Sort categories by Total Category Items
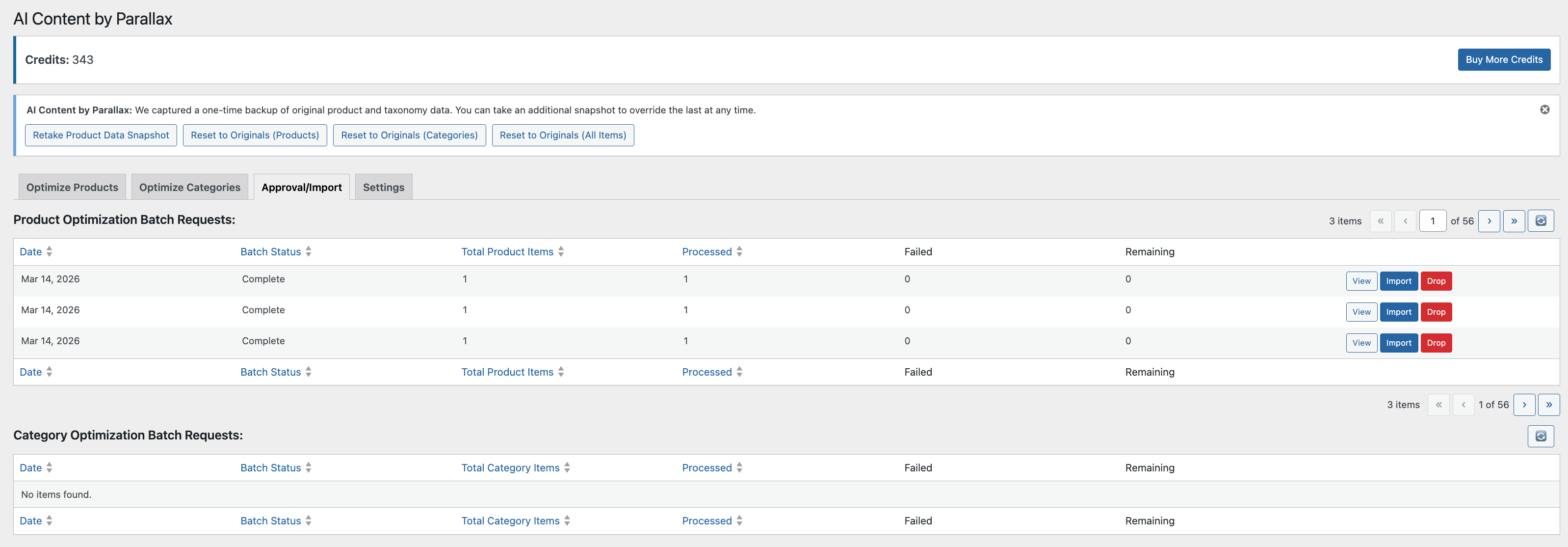The image size is (1568, 547). [510, 468]
